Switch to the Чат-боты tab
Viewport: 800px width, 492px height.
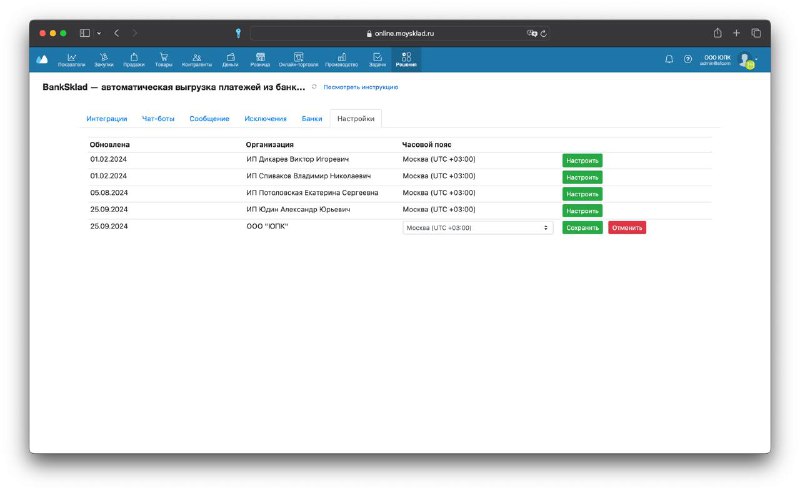point(158,118)
